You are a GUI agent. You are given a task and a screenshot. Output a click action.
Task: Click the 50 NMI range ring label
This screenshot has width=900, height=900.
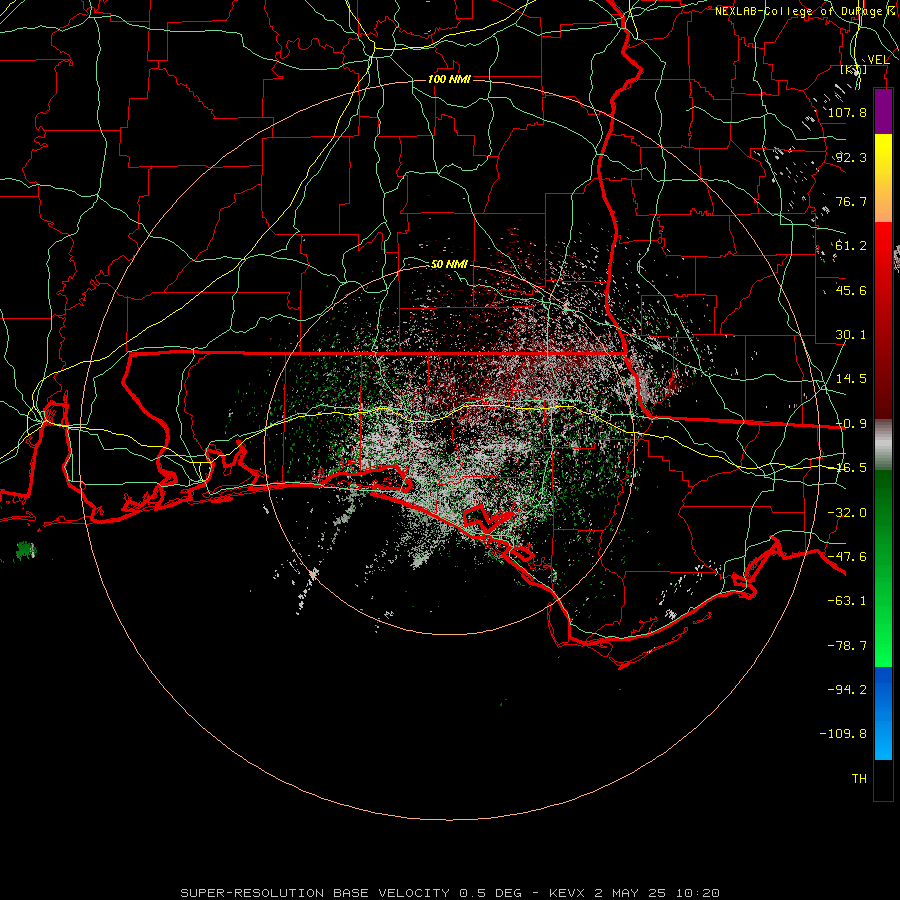click(x=449, y=264)
